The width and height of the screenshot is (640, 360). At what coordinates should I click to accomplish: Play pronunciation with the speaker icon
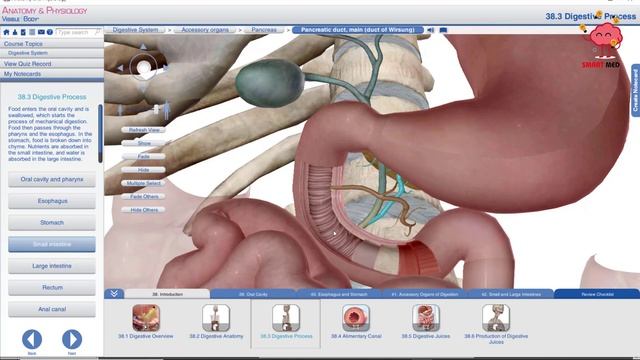tap(431, 30)
